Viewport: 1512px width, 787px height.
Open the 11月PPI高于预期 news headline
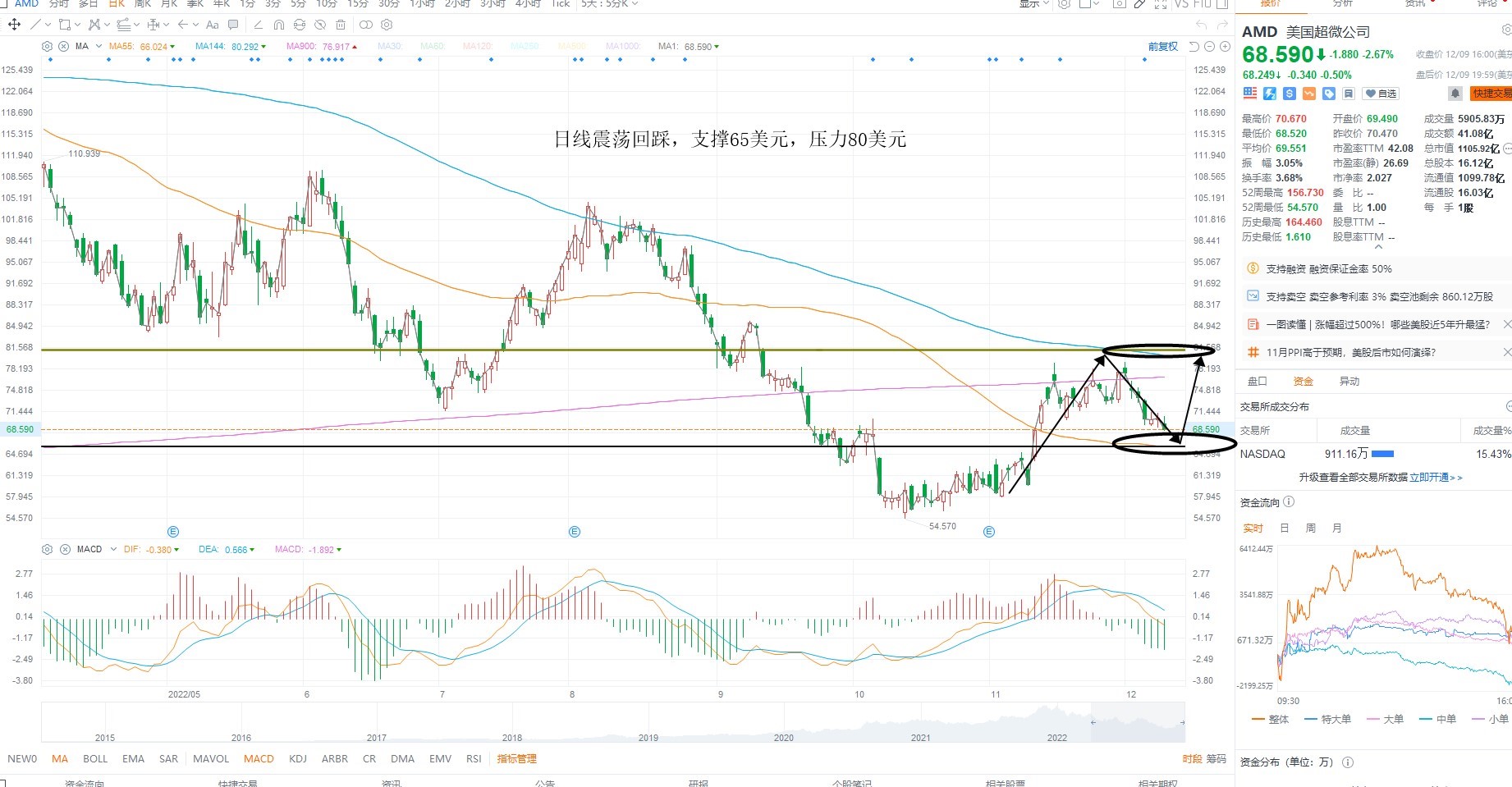pyautogui.click(x=1351, y=352)
